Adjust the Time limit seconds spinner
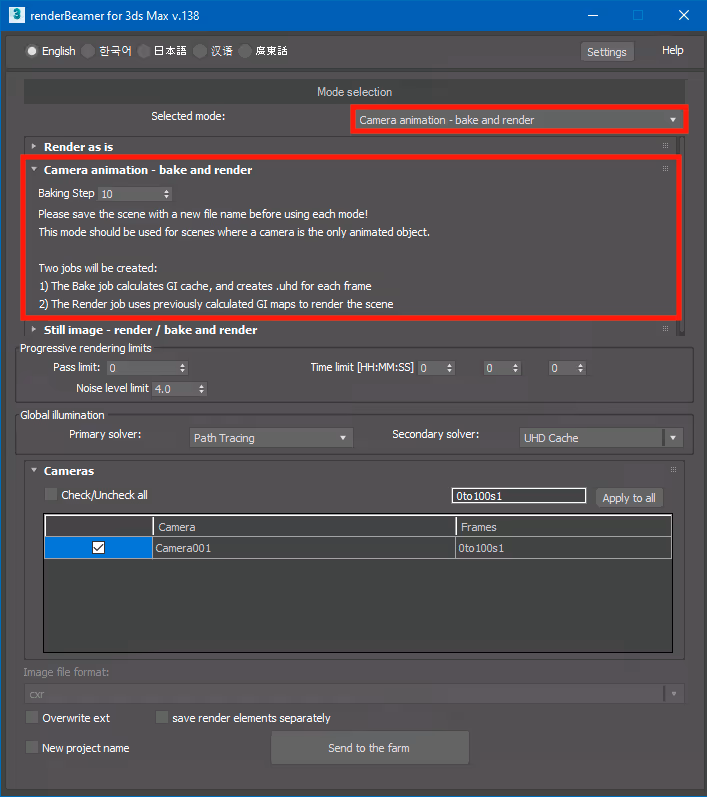This screenshot has height=797, width=707. pyautogui.click(x=580, y=368)
